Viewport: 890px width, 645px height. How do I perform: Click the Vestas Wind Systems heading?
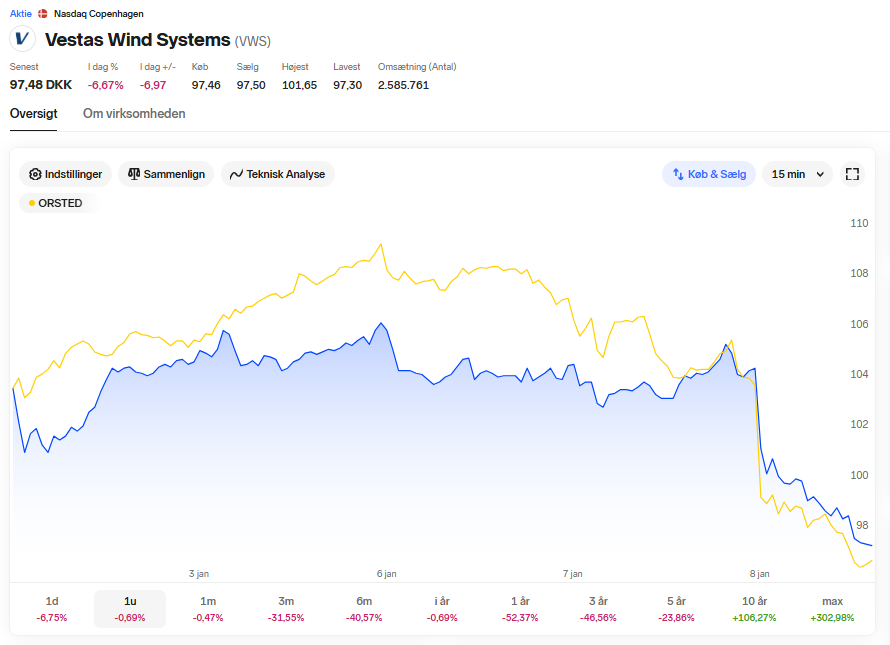point(137,40)
